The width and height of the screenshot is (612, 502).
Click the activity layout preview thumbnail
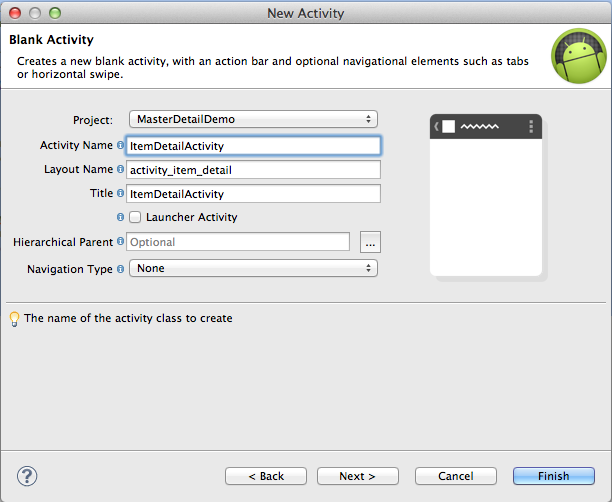coord(486,195)
